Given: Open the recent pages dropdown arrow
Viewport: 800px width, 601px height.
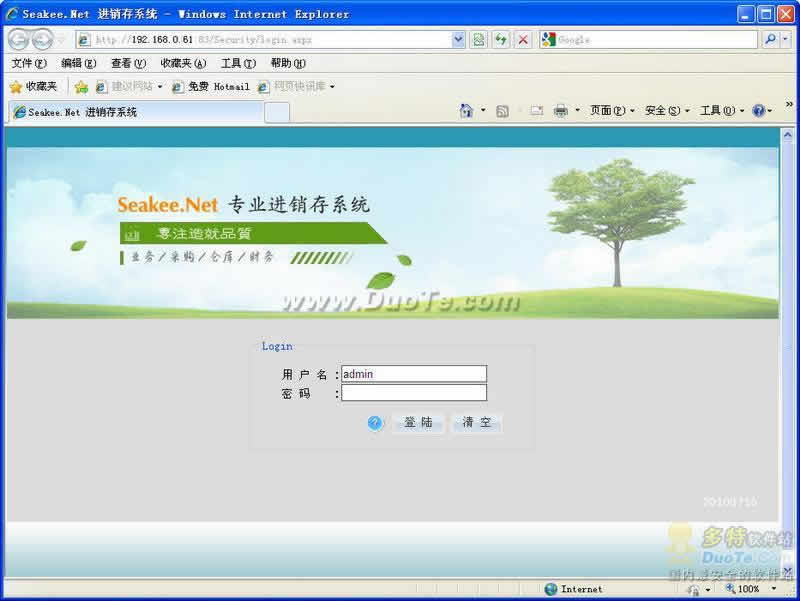Looking at the screenshot, I should click(61, 40).
